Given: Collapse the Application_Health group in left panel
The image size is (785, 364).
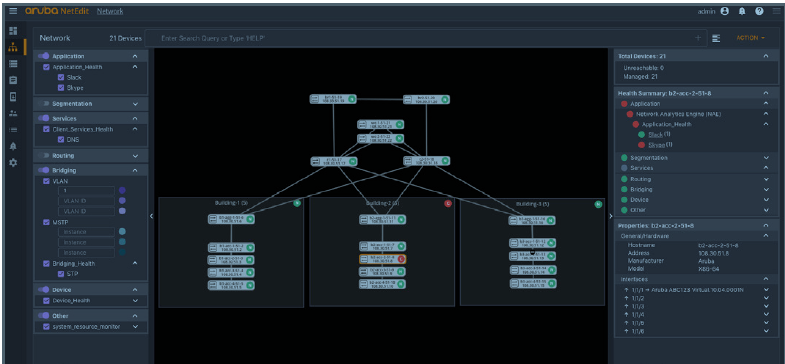Looking at the screenshot, I should click(x=135, y=67).
